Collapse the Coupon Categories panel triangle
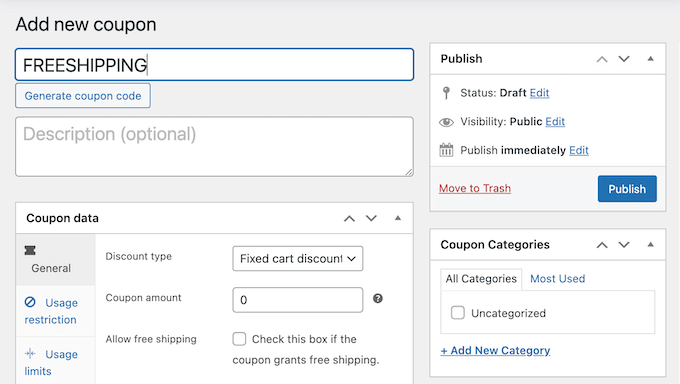The width and height of the screenshot is (680, 384). coord(651,245)
